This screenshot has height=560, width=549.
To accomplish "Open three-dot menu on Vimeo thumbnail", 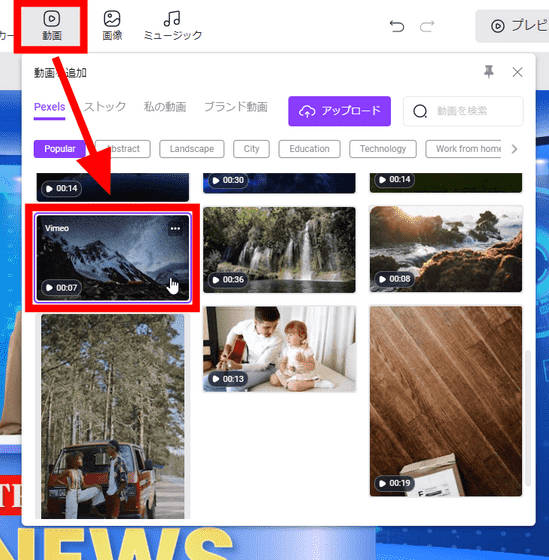I will coord(175,229).
